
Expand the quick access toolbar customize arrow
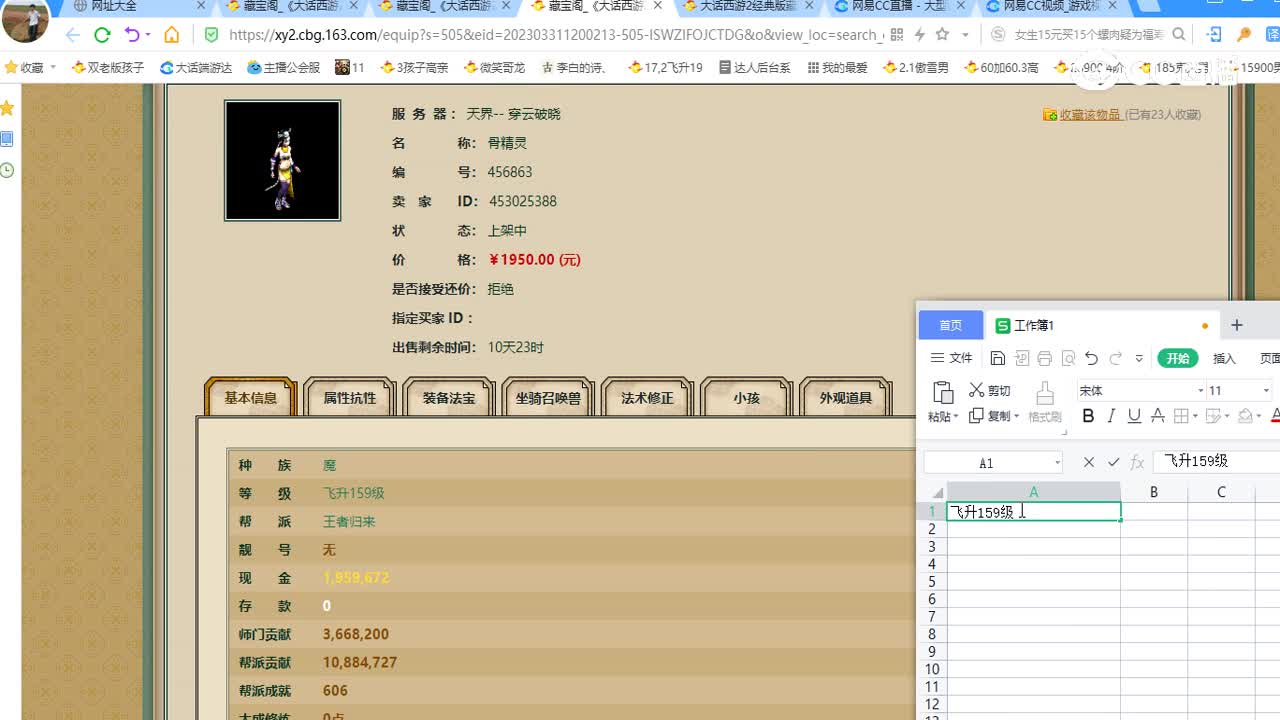tap(1139, 358)
